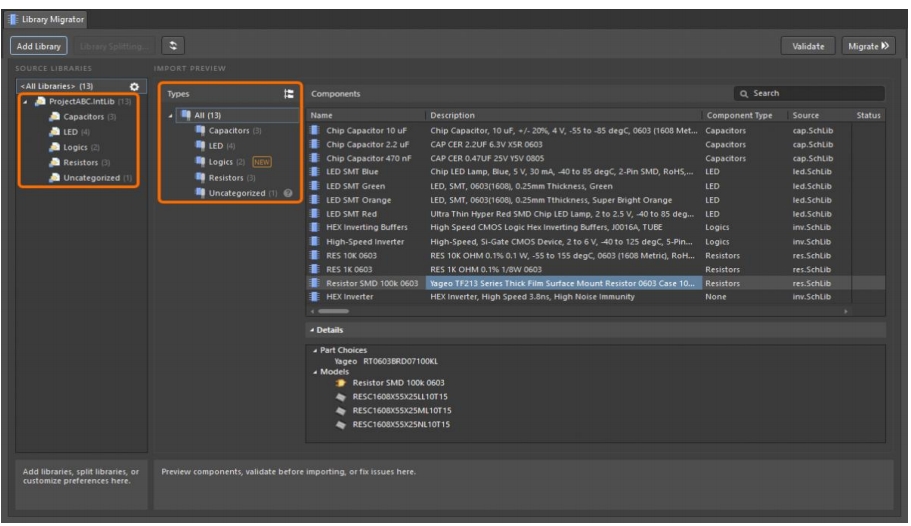
Task: Click Yageo TF213 description cell
Action: pyautogui.click(x=563, y=283)
